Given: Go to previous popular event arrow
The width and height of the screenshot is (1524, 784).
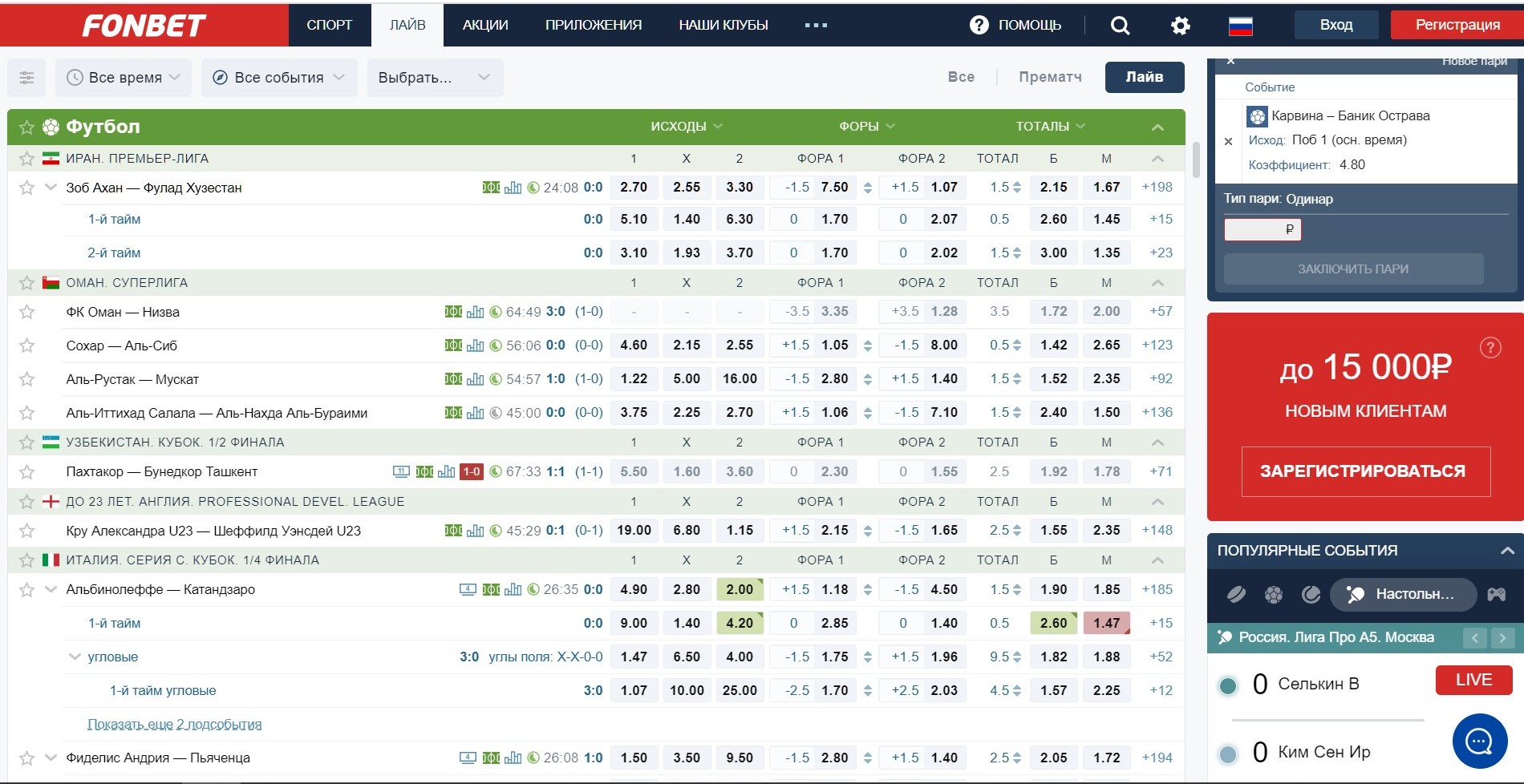Looking at the screenshot, I should pyautogui.click(x=1474, y=638).
